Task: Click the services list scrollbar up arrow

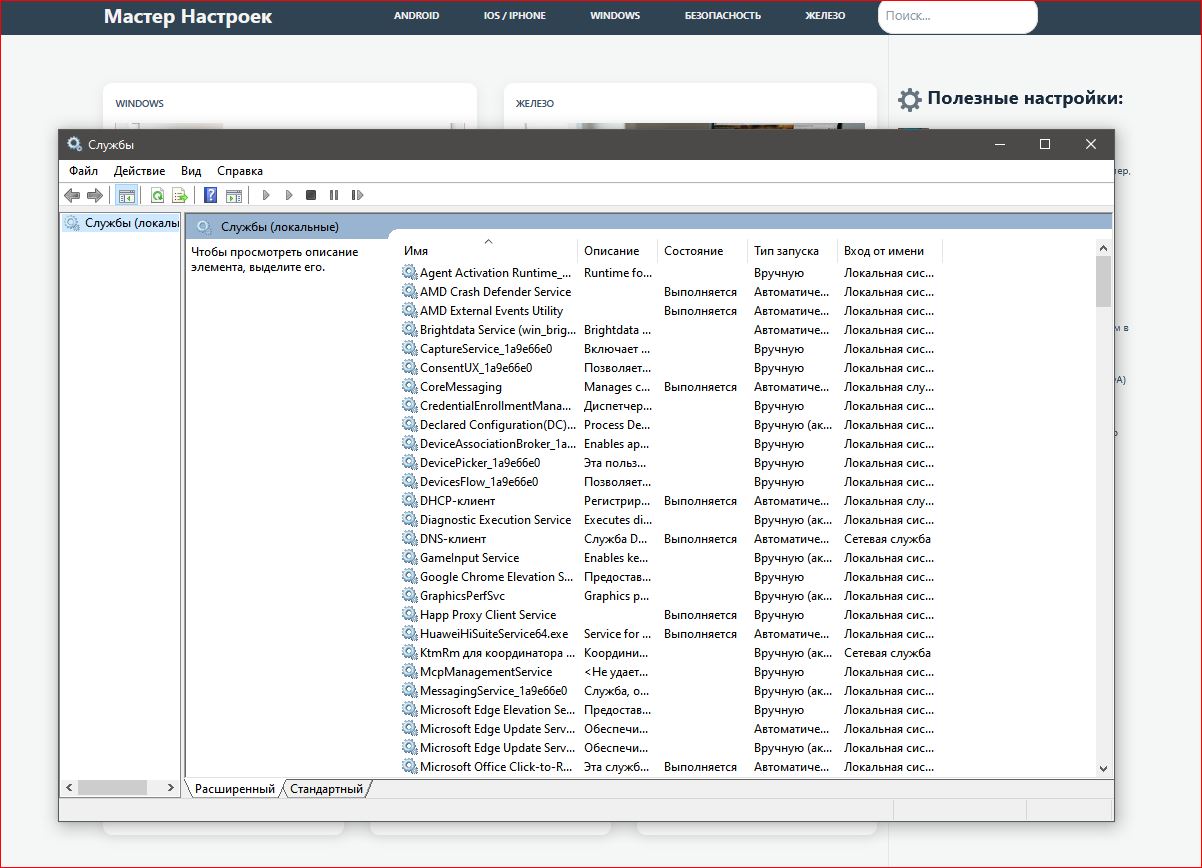Action: tap(1103, 247)
